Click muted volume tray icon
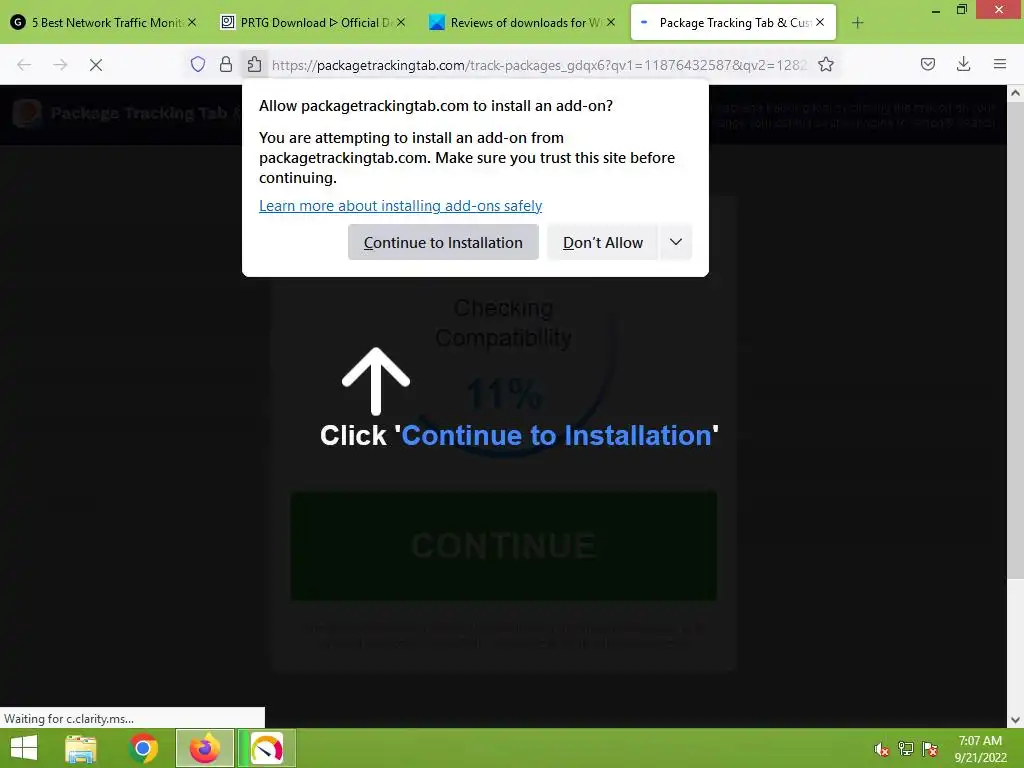The width and height of the screenshot is (1024, 768). pyautogui.click(x=881, y=749)
